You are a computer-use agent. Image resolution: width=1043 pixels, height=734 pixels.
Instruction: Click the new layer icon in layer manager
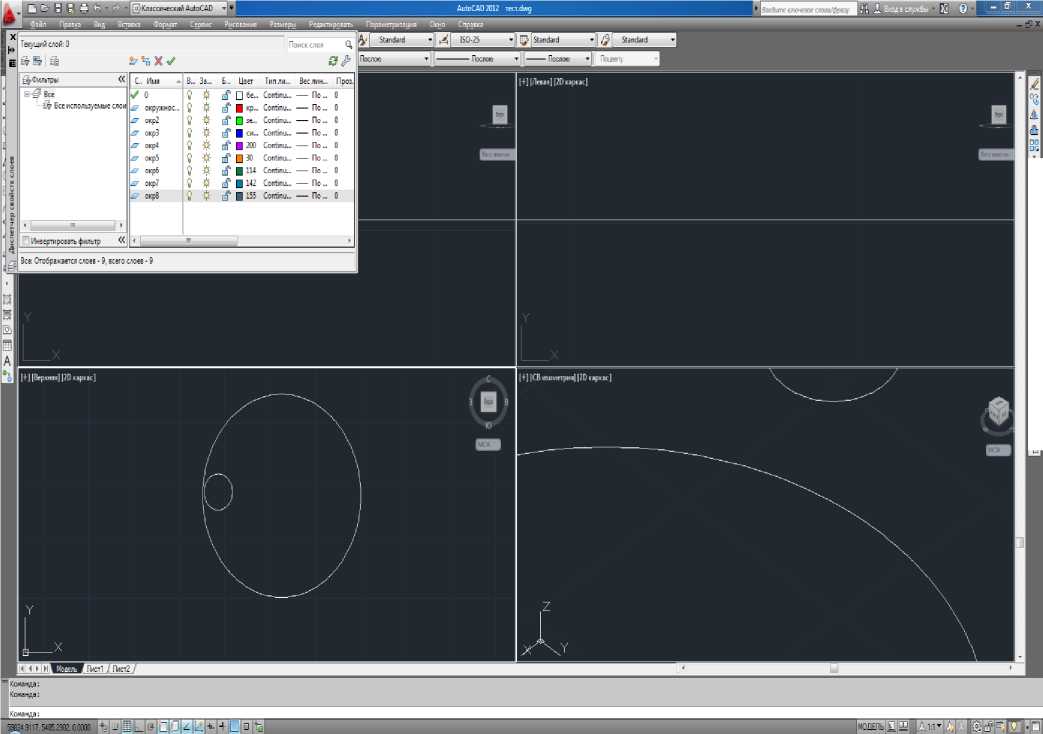[x=133, y=61]
